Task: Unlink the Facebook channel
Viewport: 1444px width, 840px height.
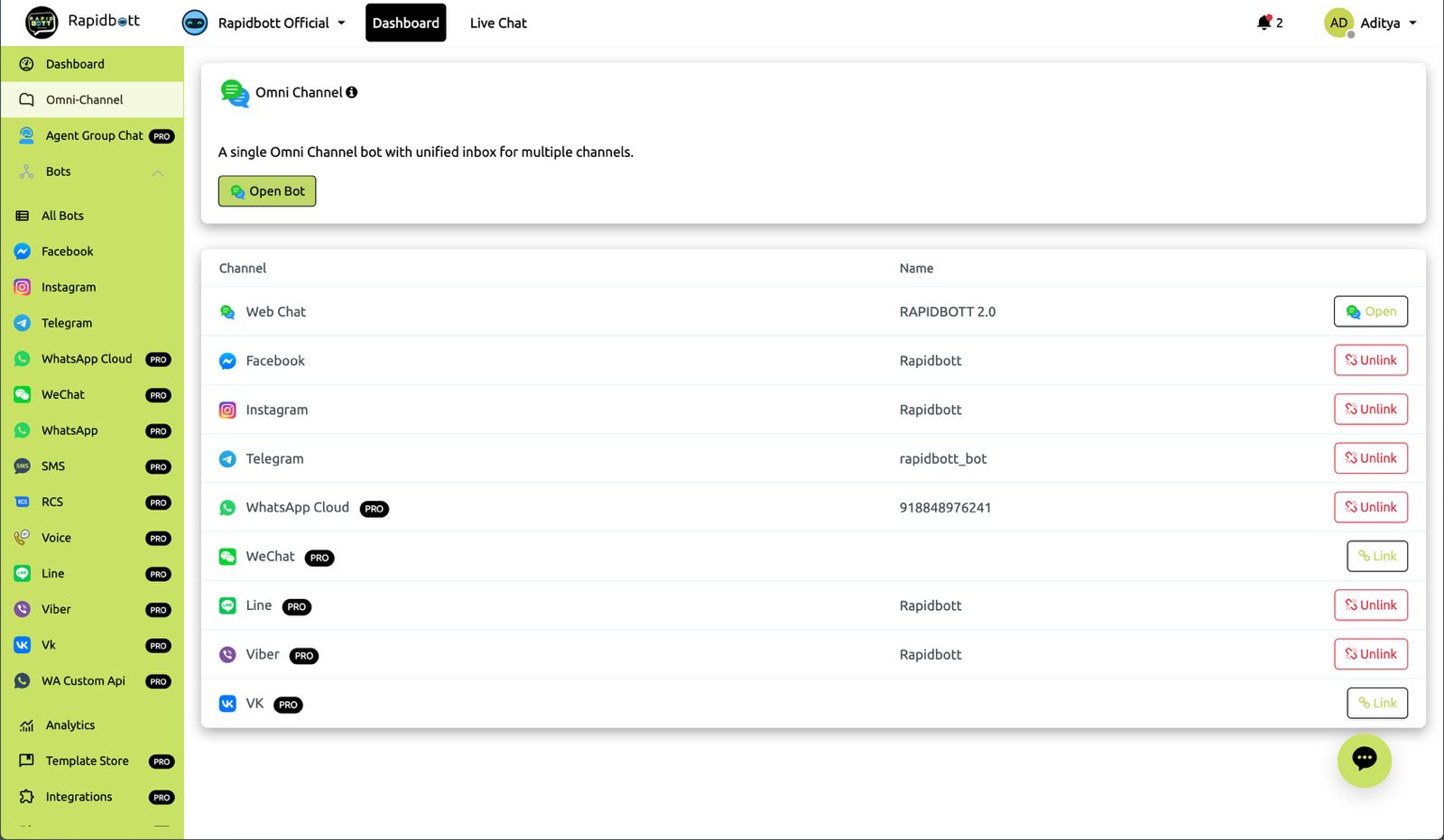Action: 1370,360
